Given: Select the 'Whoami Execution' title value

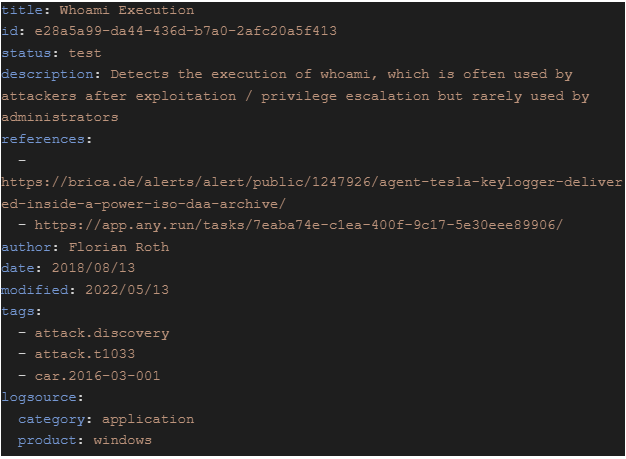Looking at the screenshot, I should point(127,10).
